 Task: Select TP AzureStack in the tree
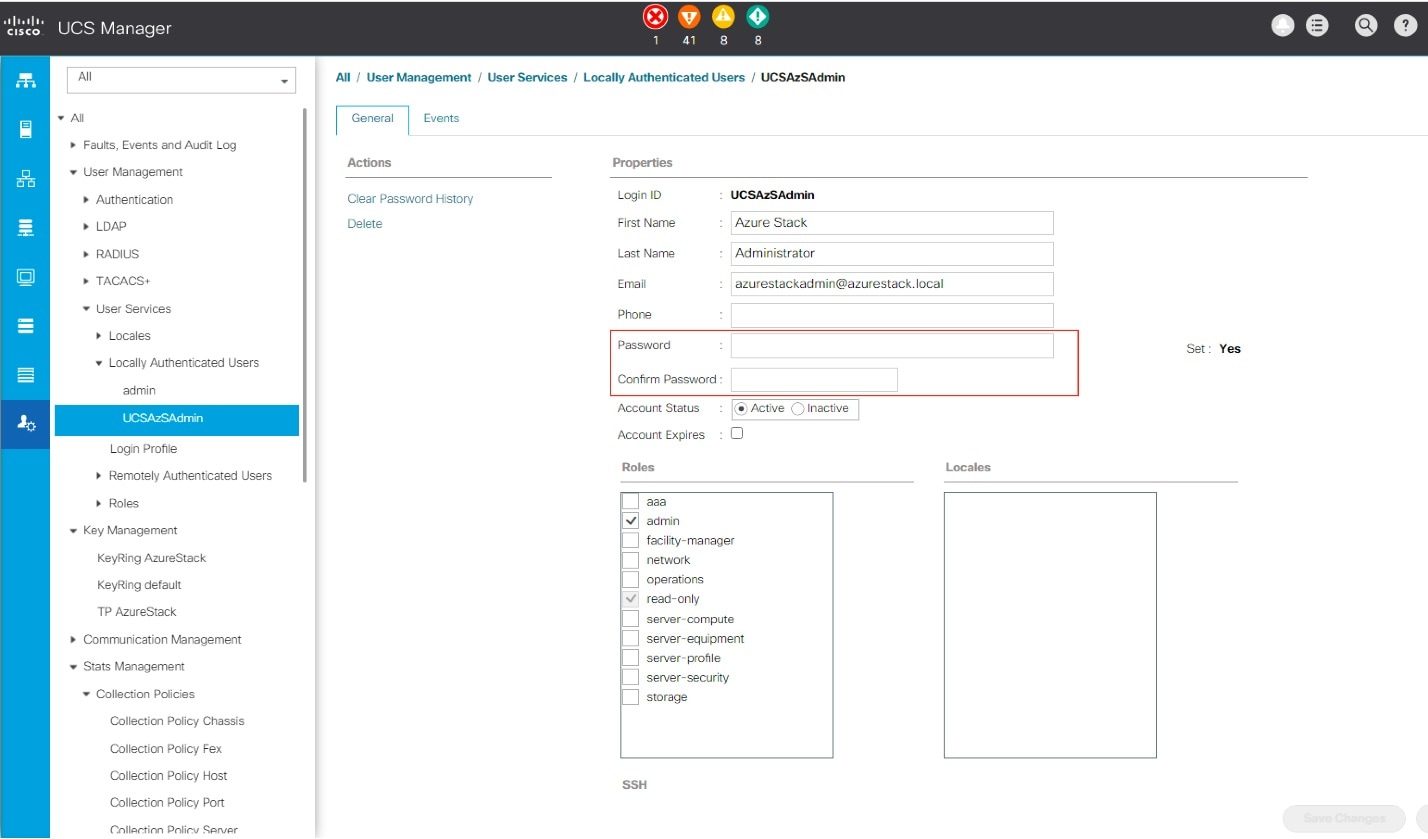coord(136,612)
